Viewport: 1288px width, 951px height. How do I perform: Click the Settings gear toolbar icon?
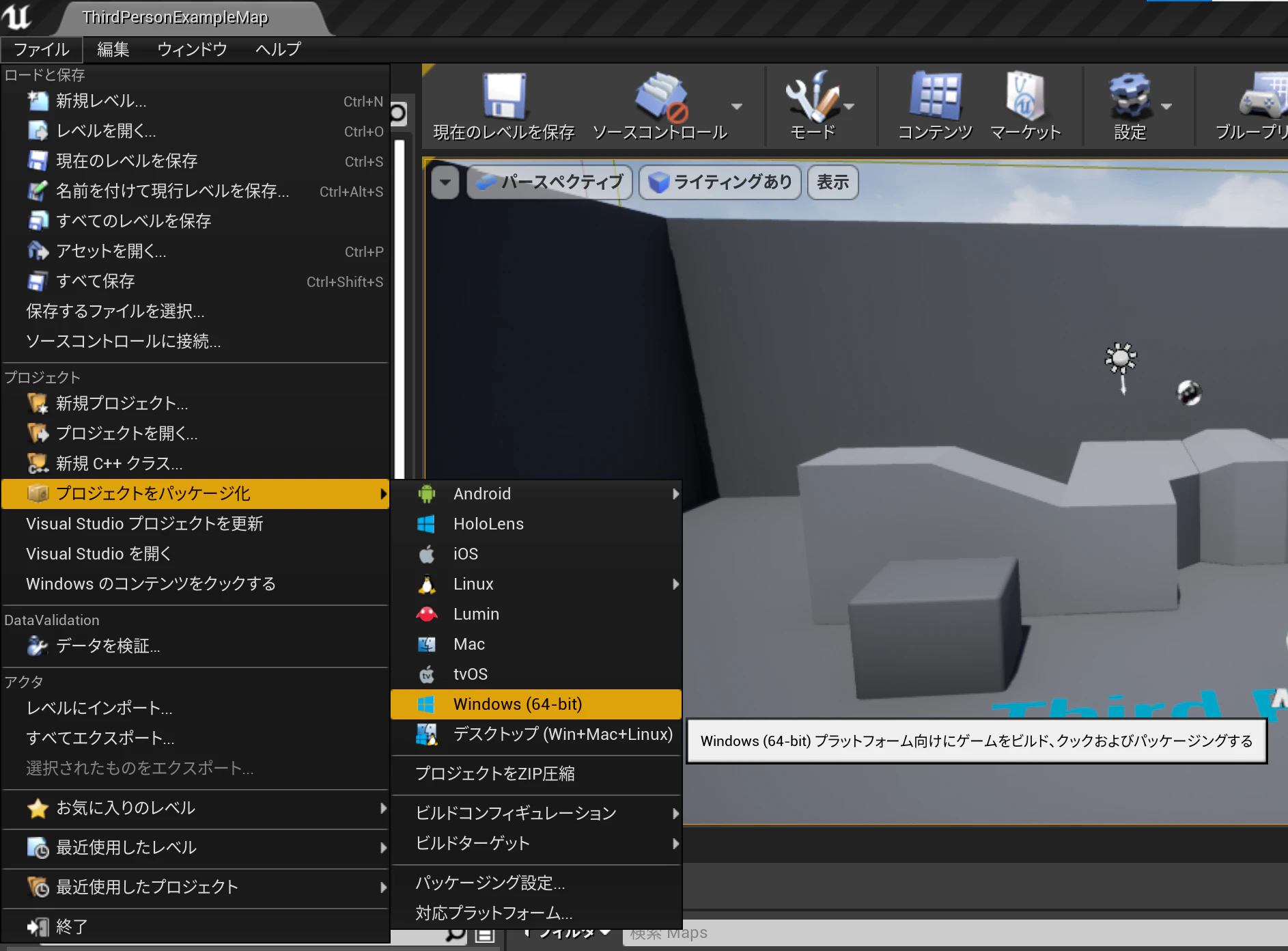pyautogui.click(x=1130, y=96)
